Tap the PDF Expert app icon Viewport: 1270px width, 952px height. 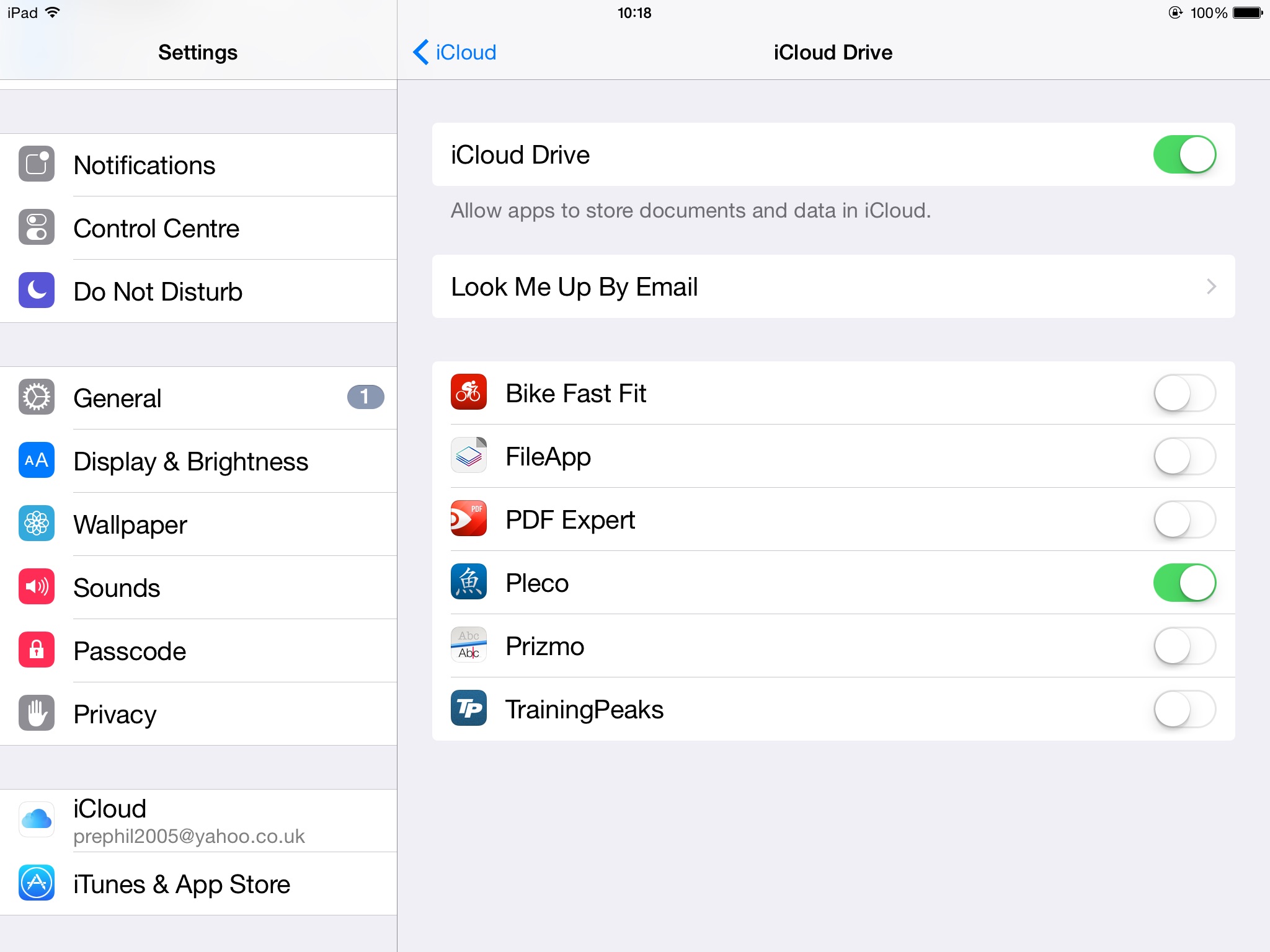click(x=469, y=519)
